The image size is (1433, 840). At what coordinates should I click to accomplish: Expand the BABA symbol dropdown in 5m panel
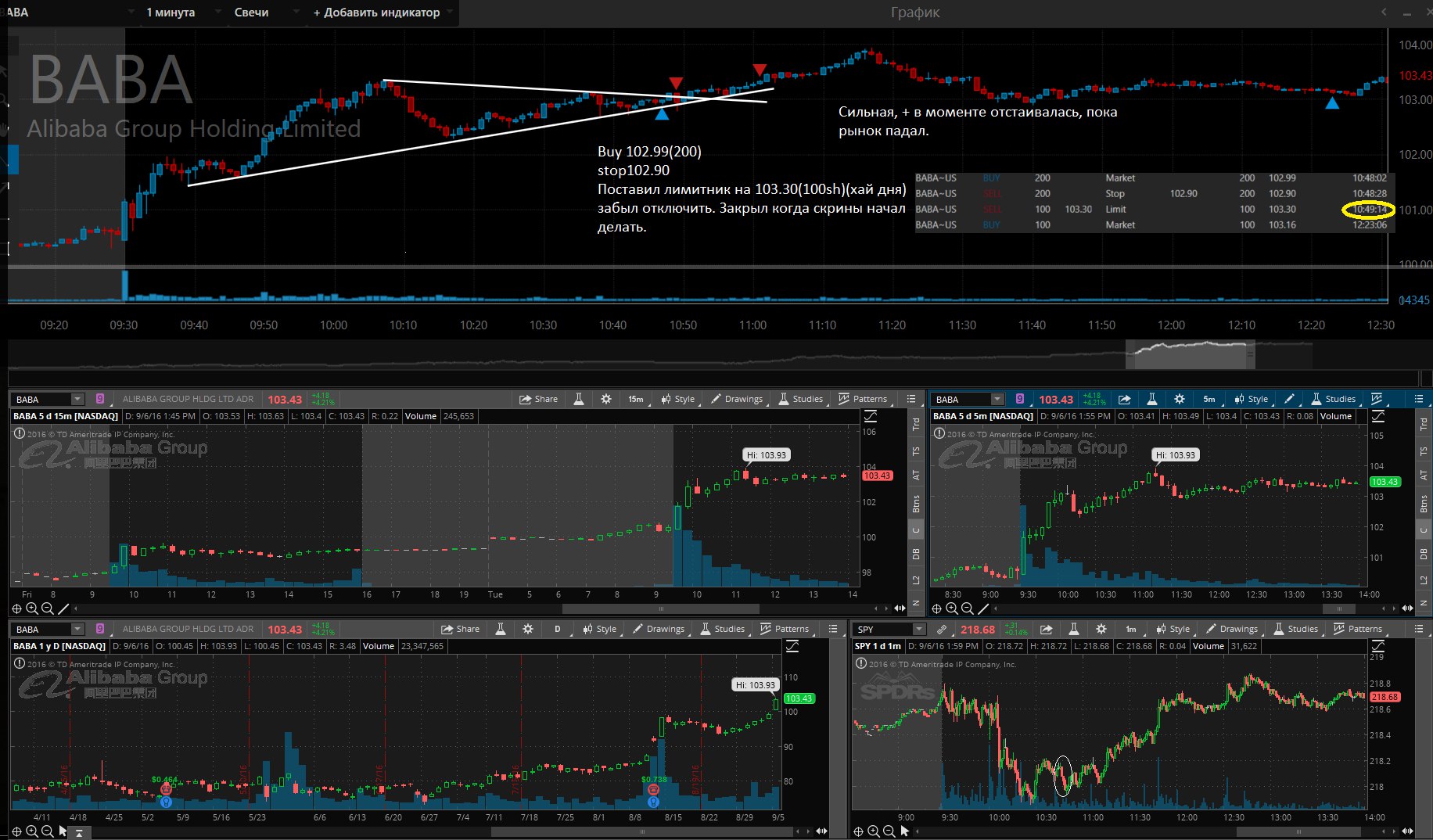[997, 399]
